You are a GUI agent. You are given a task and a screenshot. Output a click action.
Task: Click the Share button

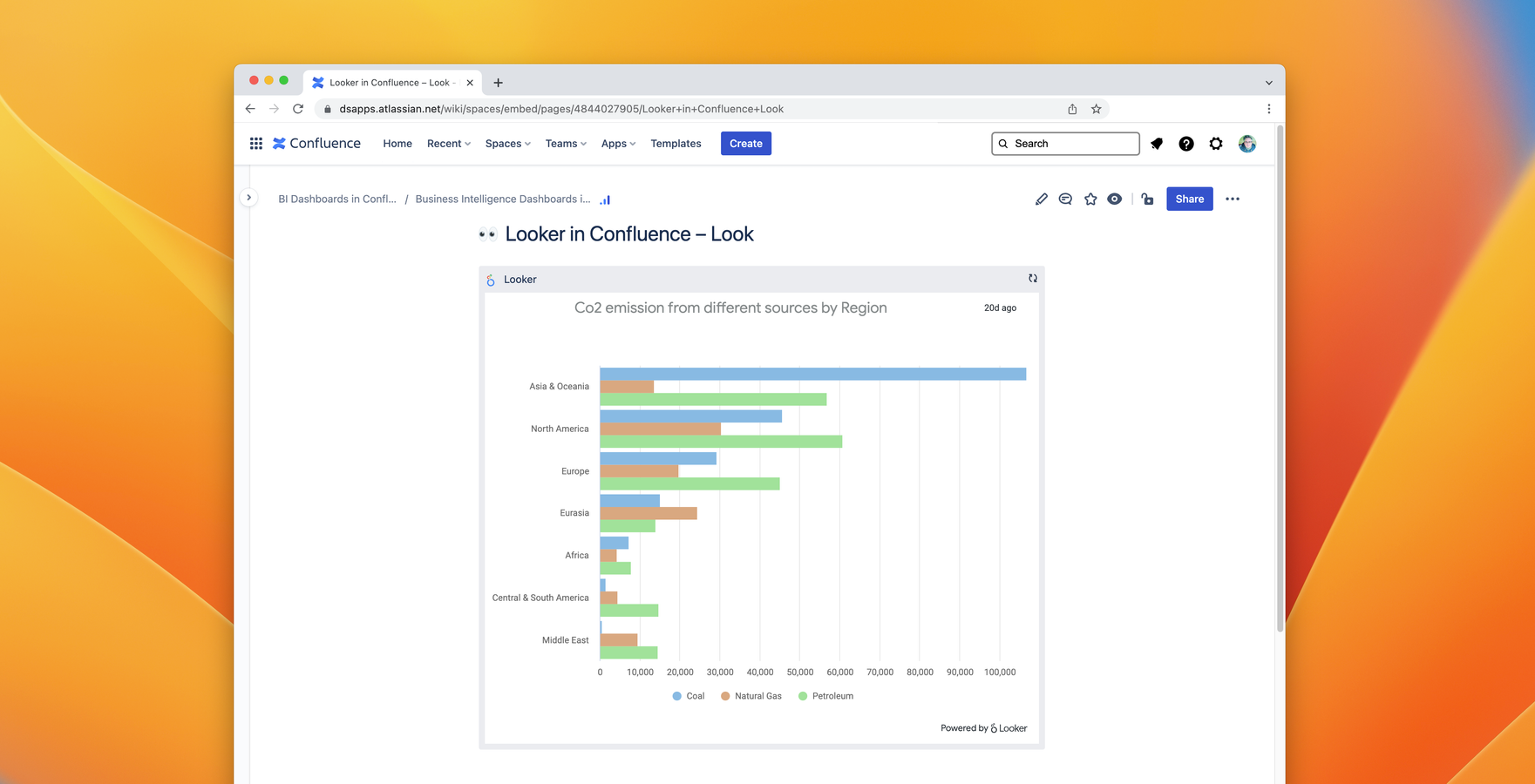(1190, 199)
